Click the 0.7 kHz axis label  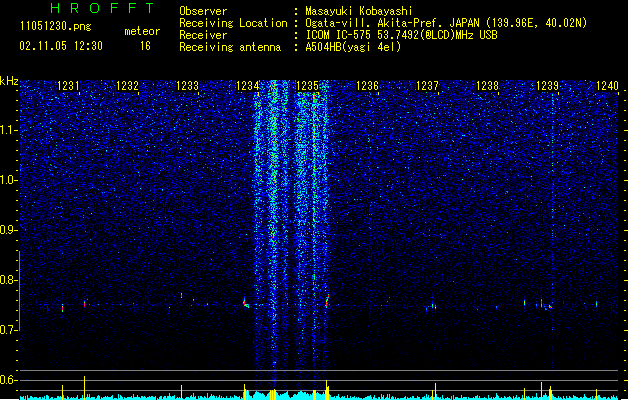[8, 330]
